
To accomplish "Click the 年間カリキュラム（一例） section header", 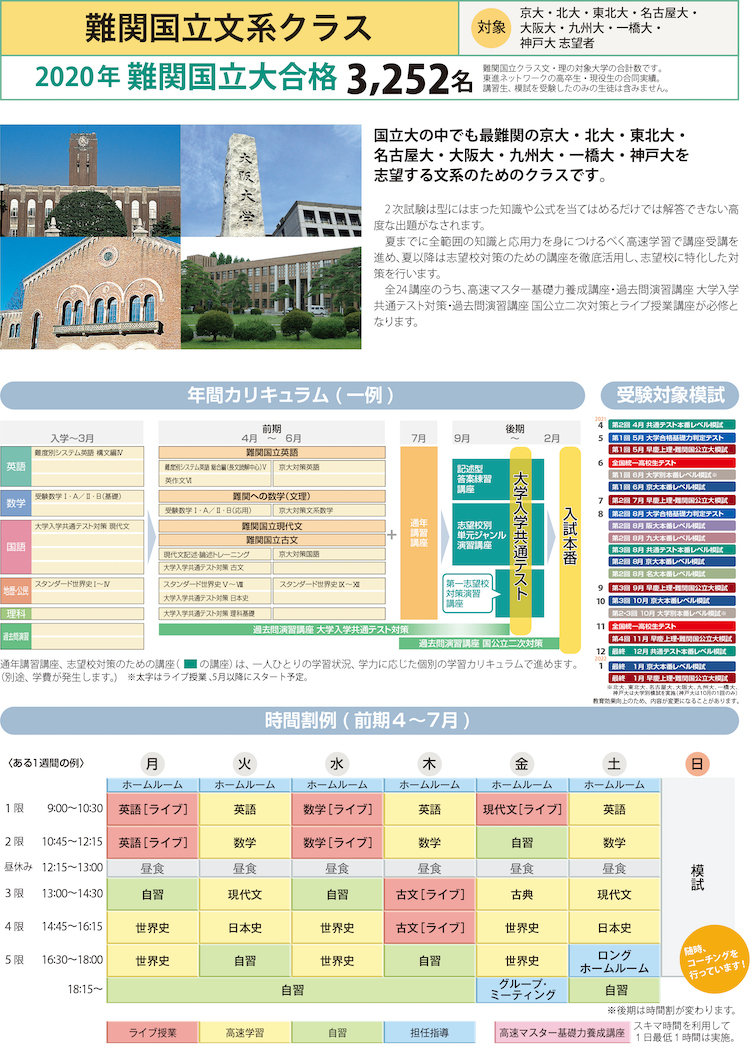I will [292, 395].
